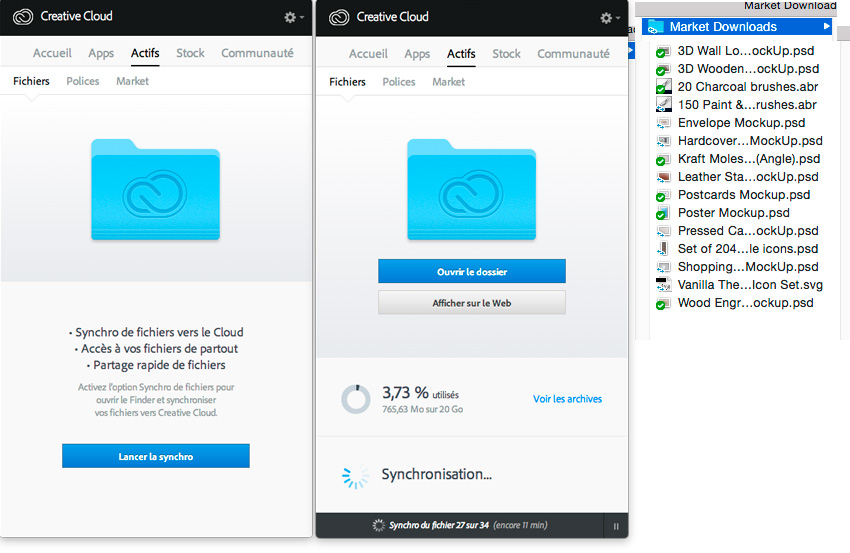Select Poster Mockup.psd file name
This screenshot has width=850, height=553.
[733, 213]
